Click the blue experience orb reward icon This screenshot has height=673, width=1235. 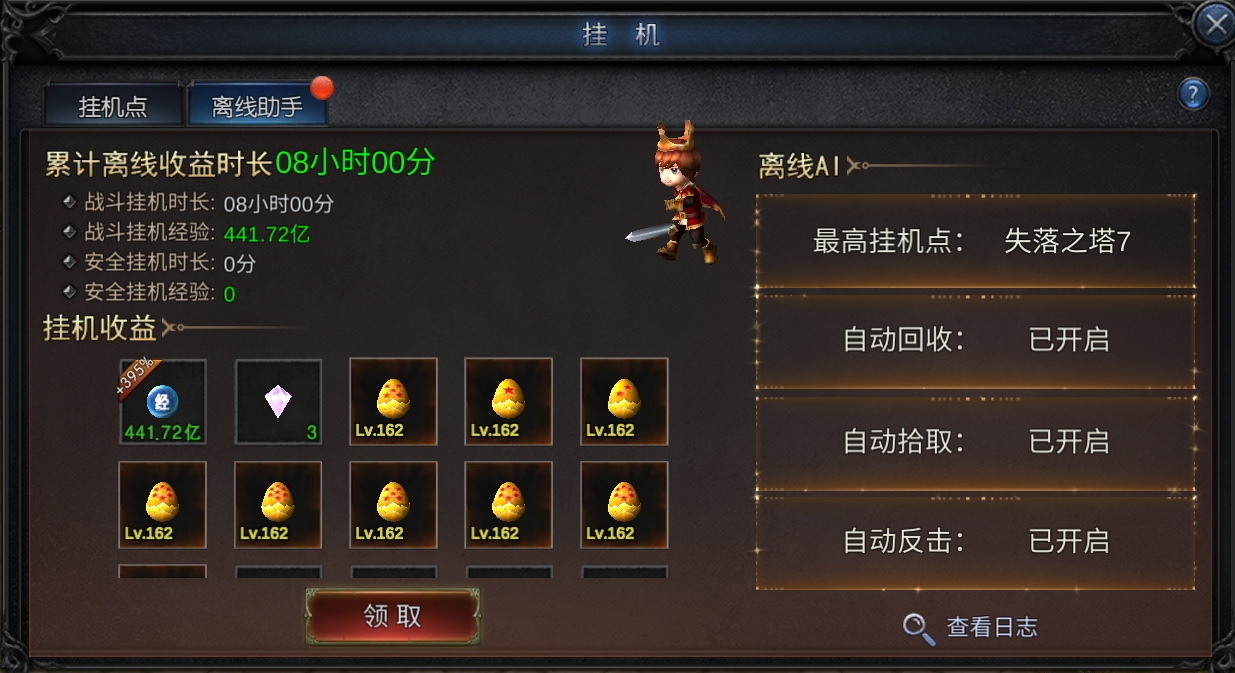pos(163,401)
